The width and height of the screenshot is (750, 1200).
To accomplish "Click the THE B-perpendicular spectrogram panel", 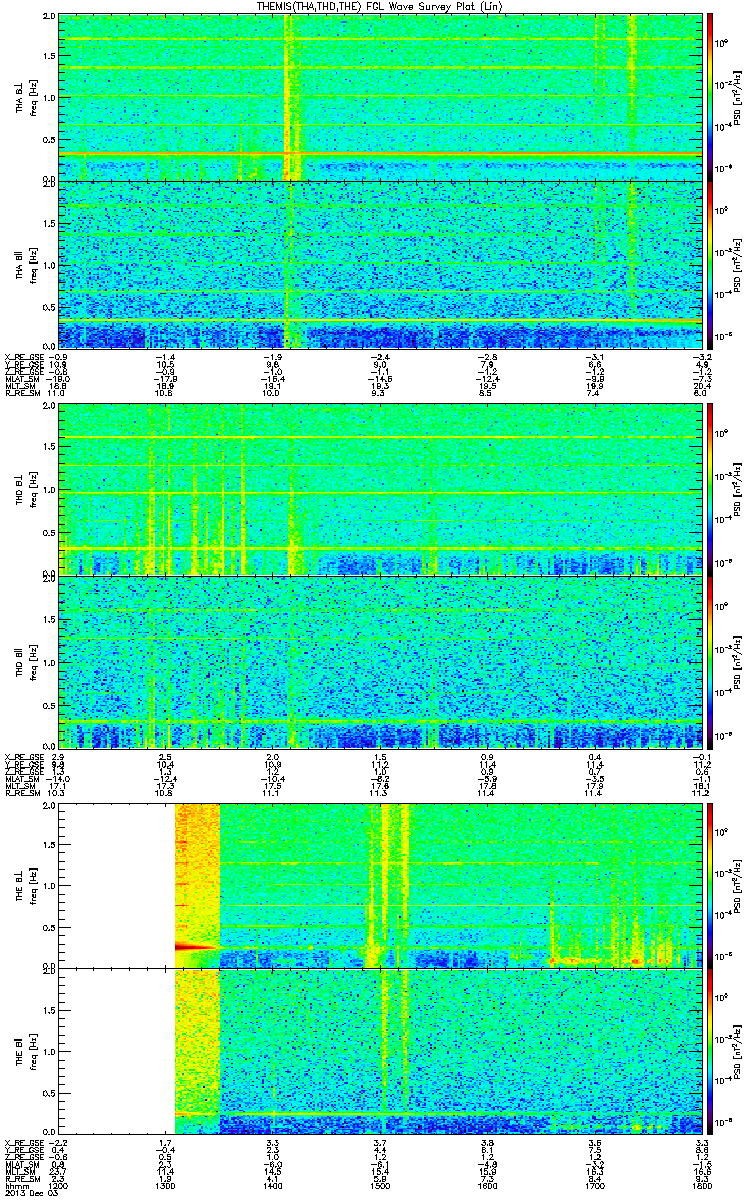I will pyautogui.click(x=380, y=884).
